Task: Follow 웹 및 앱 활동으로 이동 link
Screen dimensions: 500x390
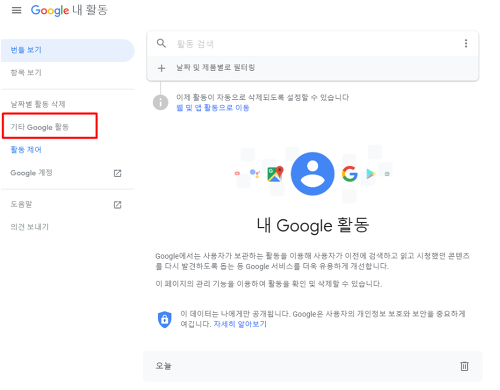Action: [x=213, y=108]
